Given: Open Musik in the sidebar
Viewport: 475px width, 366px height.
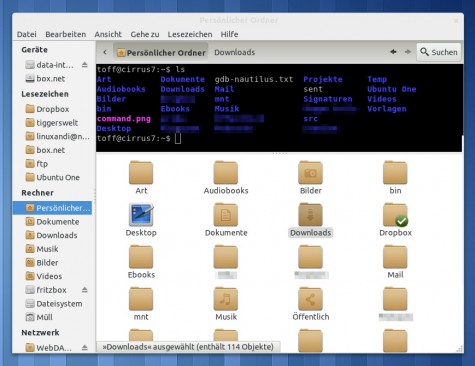Looking at the screenshot, I should point(52,249).
